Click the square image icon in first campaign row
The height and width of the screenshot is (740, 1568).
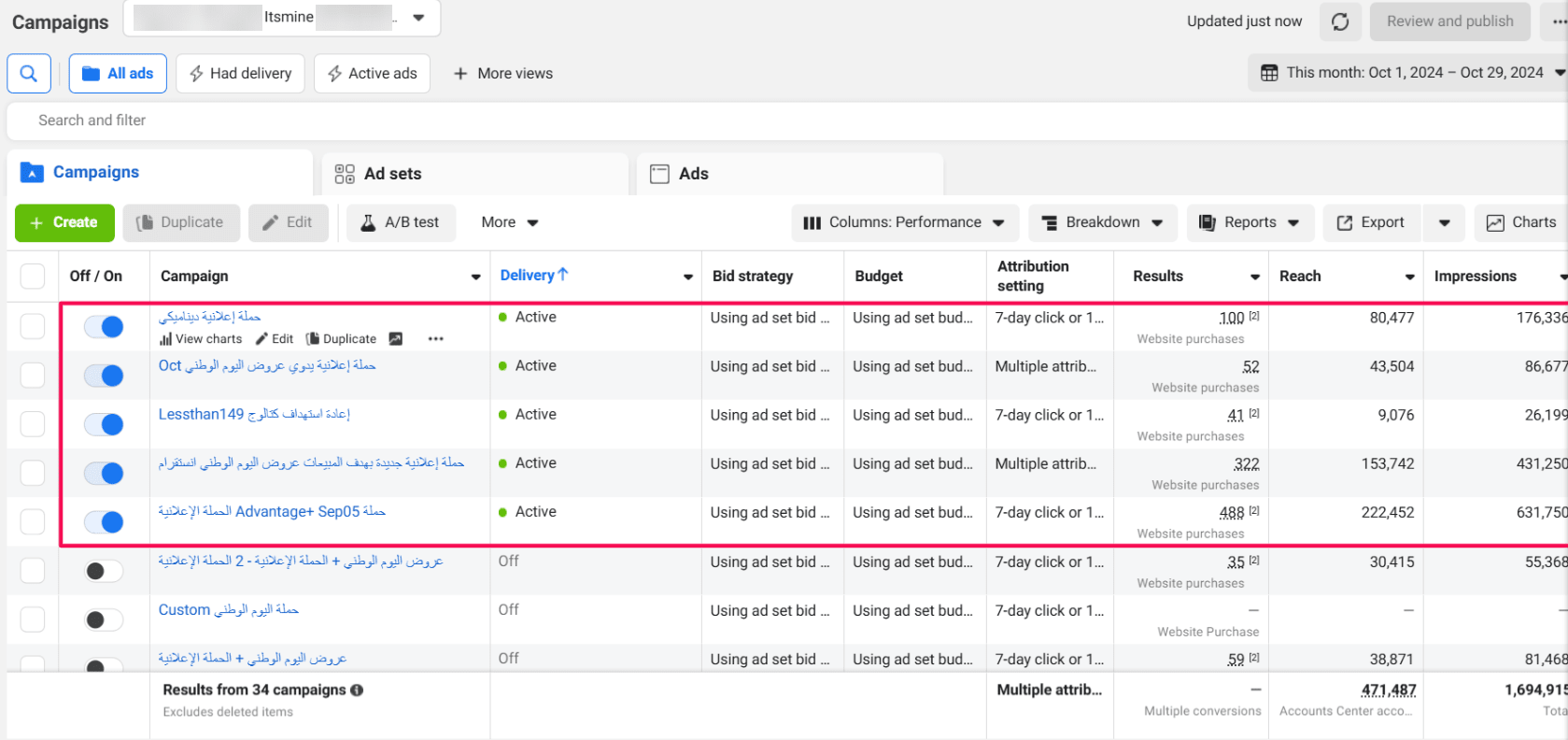point(396,339)
